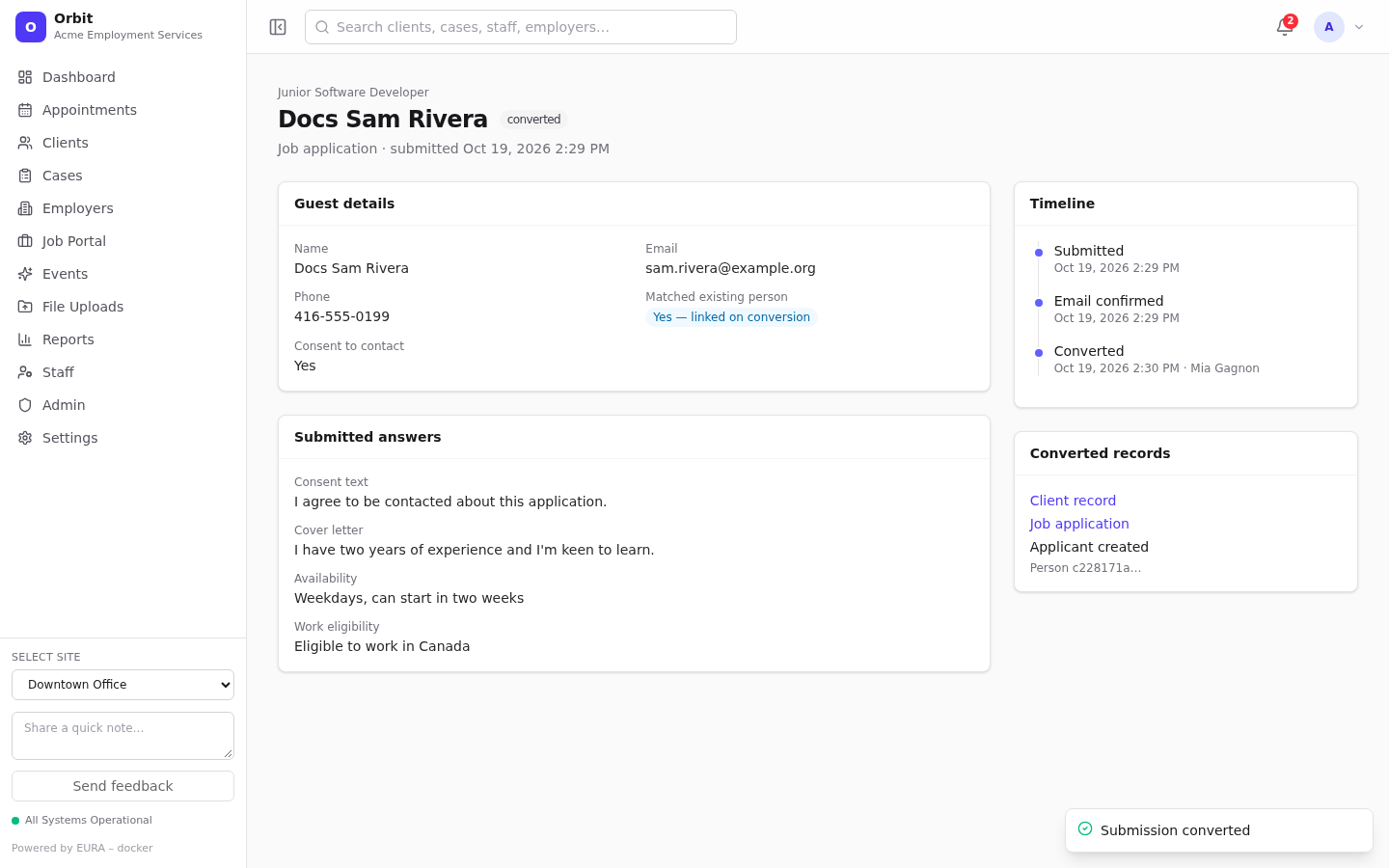The image size is (1389, 868).
Task: Open the Reports menu label
Action: click(x=68, y=339)
